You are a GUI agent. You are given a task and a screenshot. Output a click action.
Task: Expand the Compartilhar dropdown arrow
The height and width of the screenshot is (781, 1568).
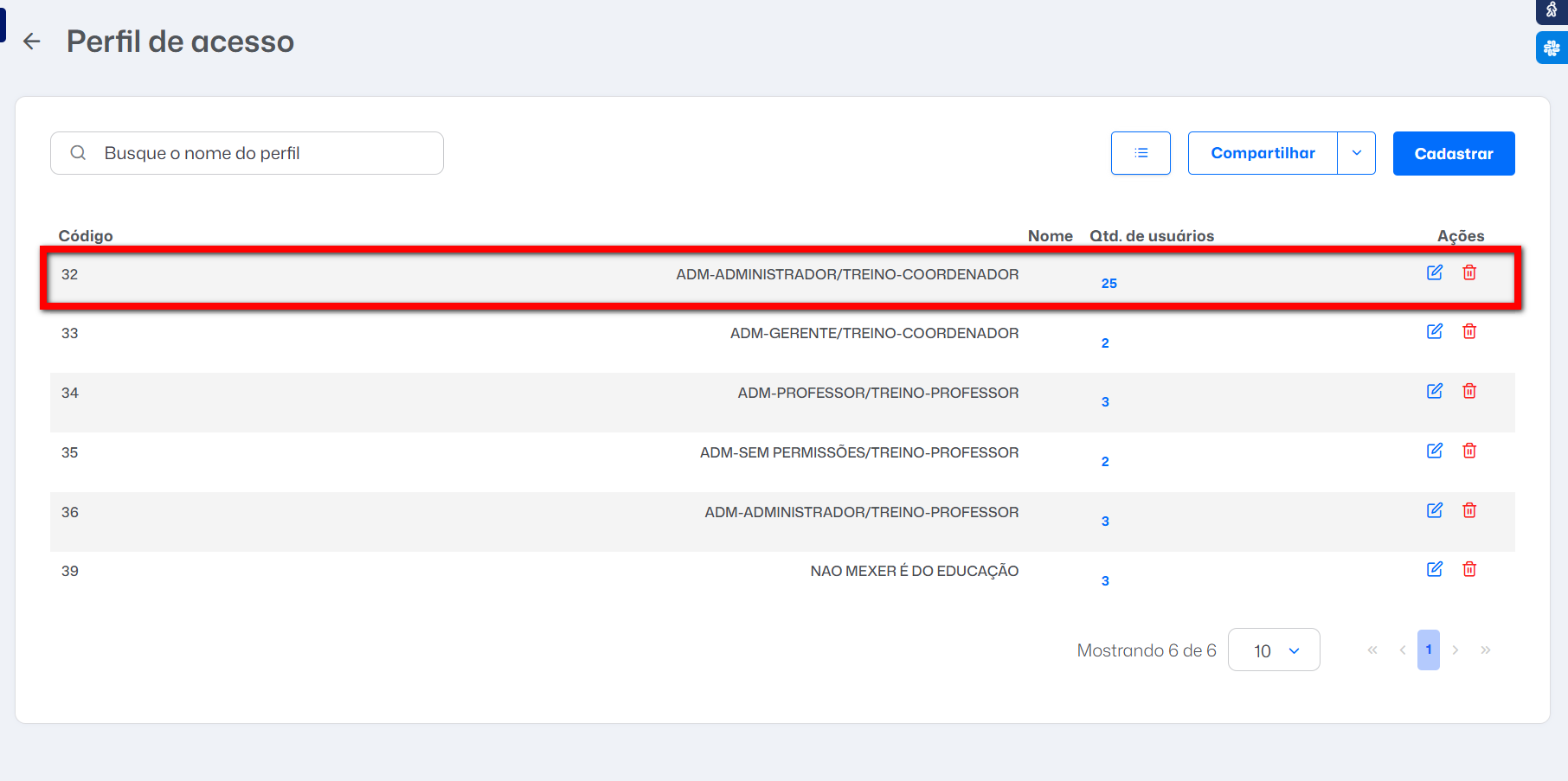(x=1357, y=153)
